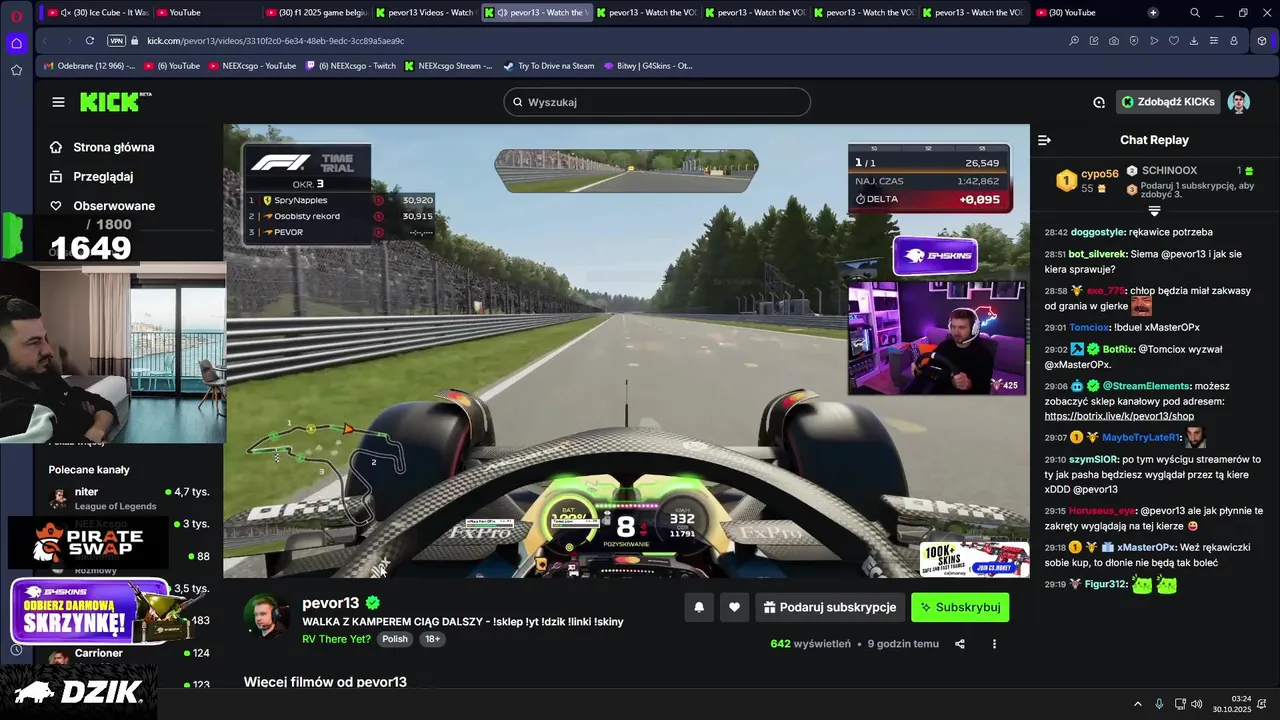Click the microphone icon in system tray
This screenshot has width=1280, height=720.
[1159, 704]
